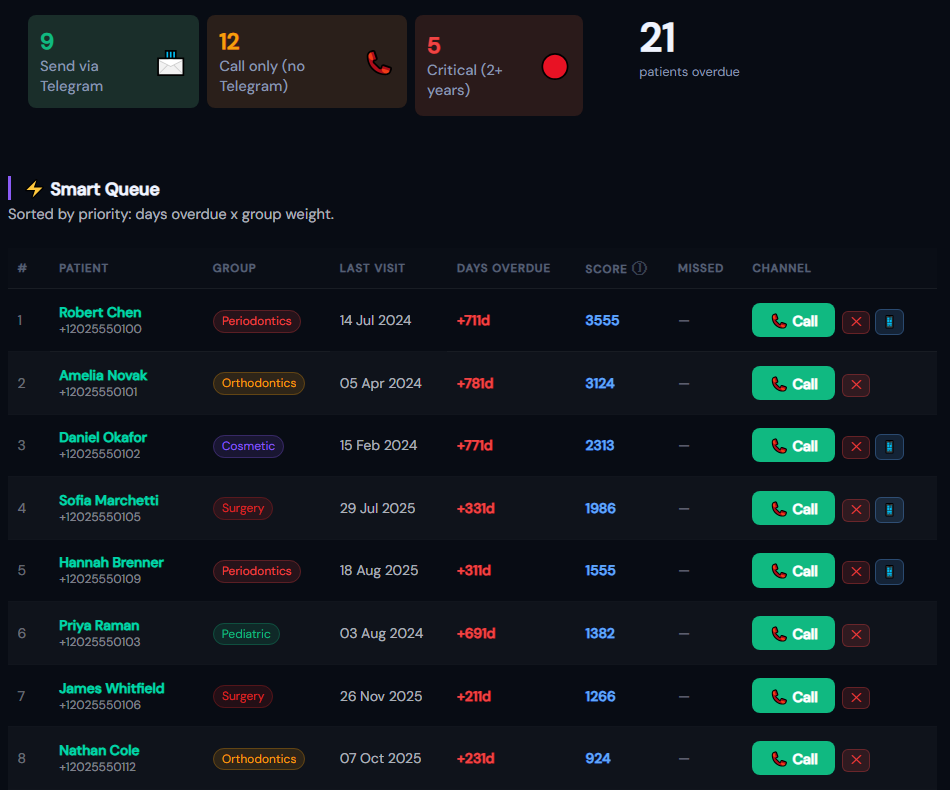
Task: Click the Periodontics tag in Hannah Brenner's row
Action: tap(257, 571)
